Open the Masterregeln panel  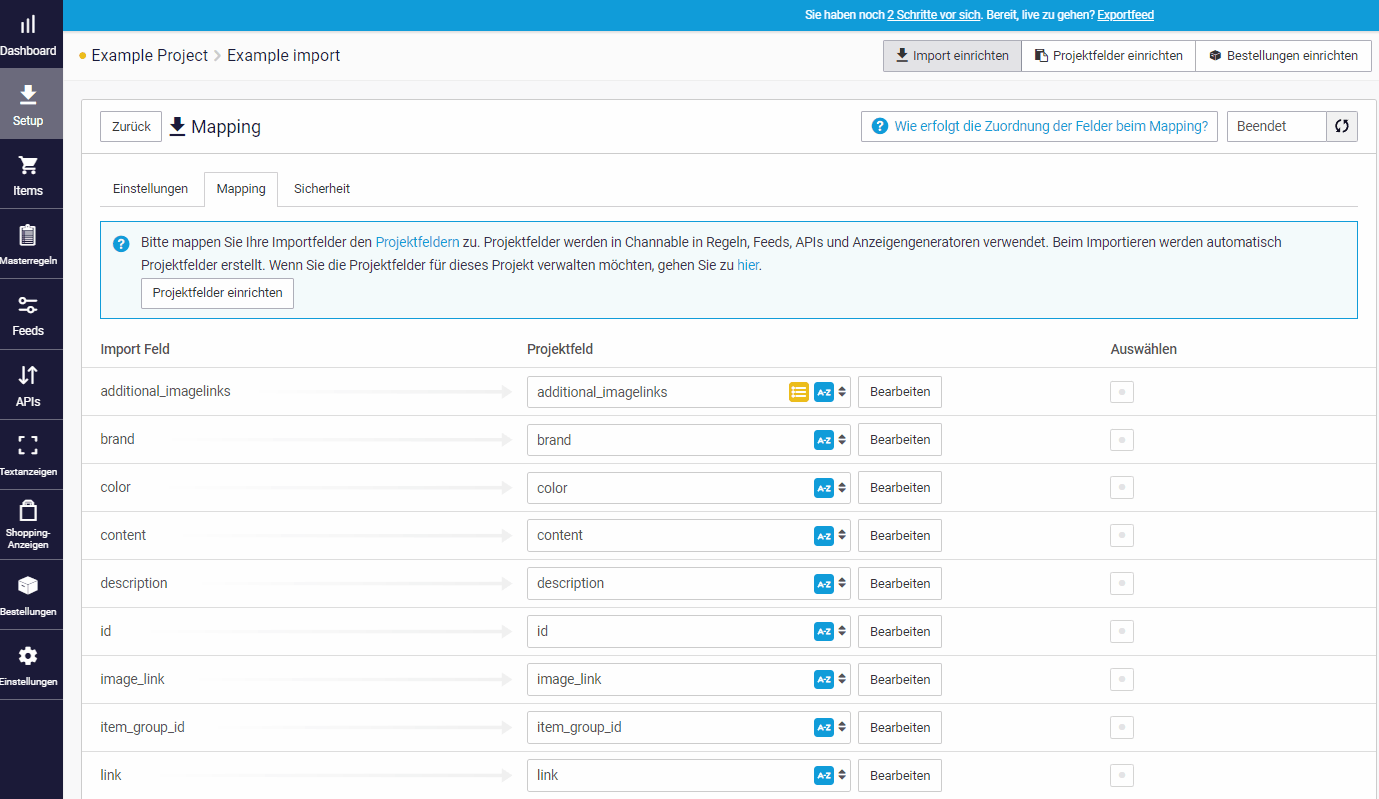(30, 243)
